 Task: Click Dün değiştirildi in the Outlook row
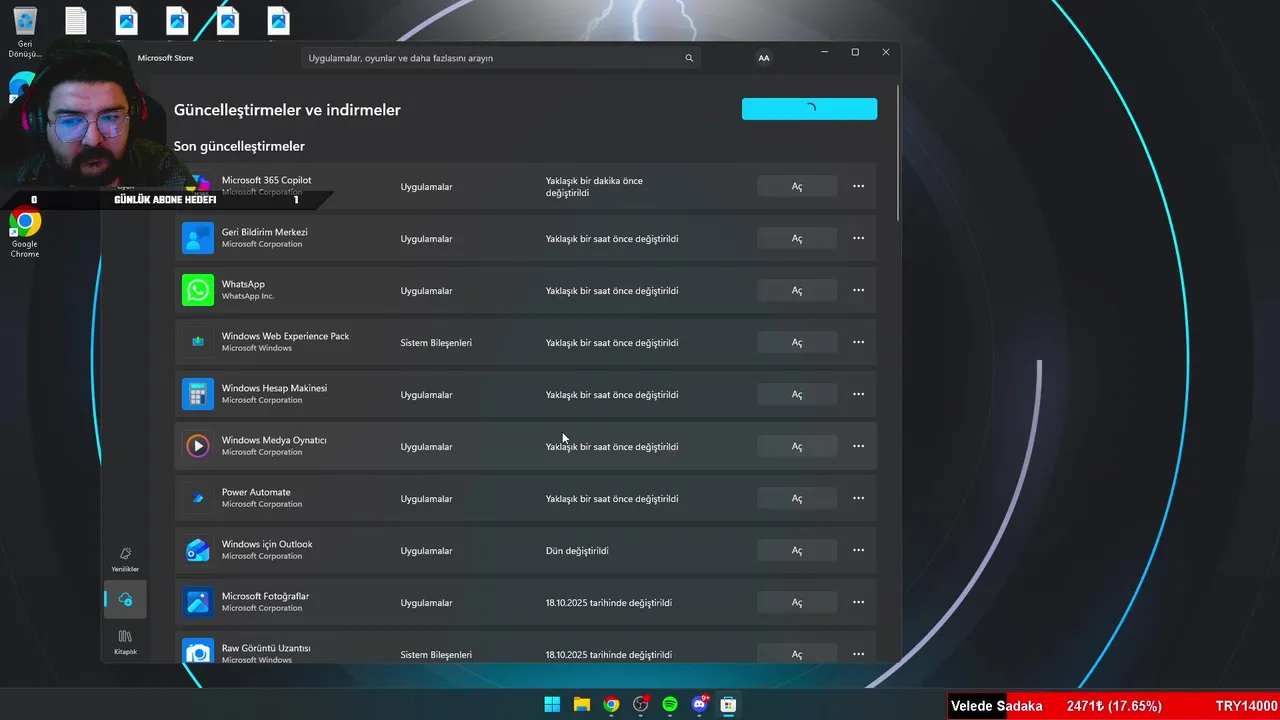pos(577,551)
